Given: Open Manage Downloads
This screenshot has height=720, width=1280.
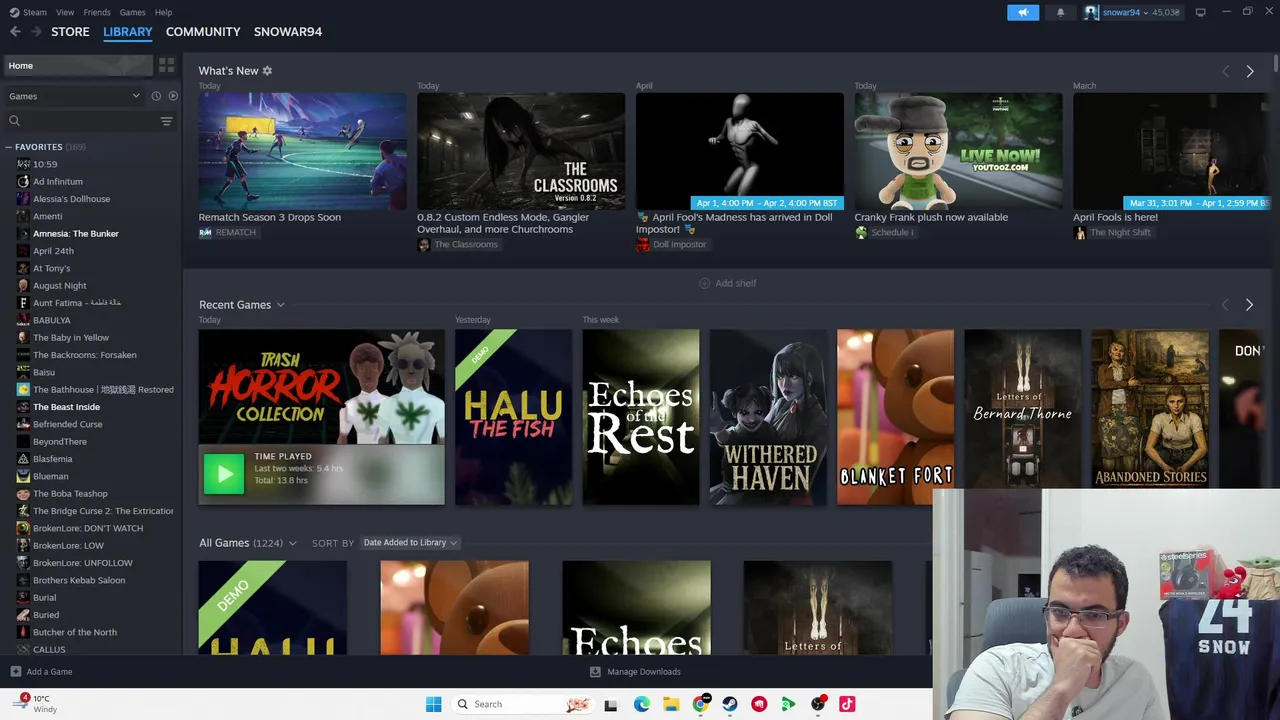Looking at the screenshot, I should pyautogui.click(x=635, y=672).
